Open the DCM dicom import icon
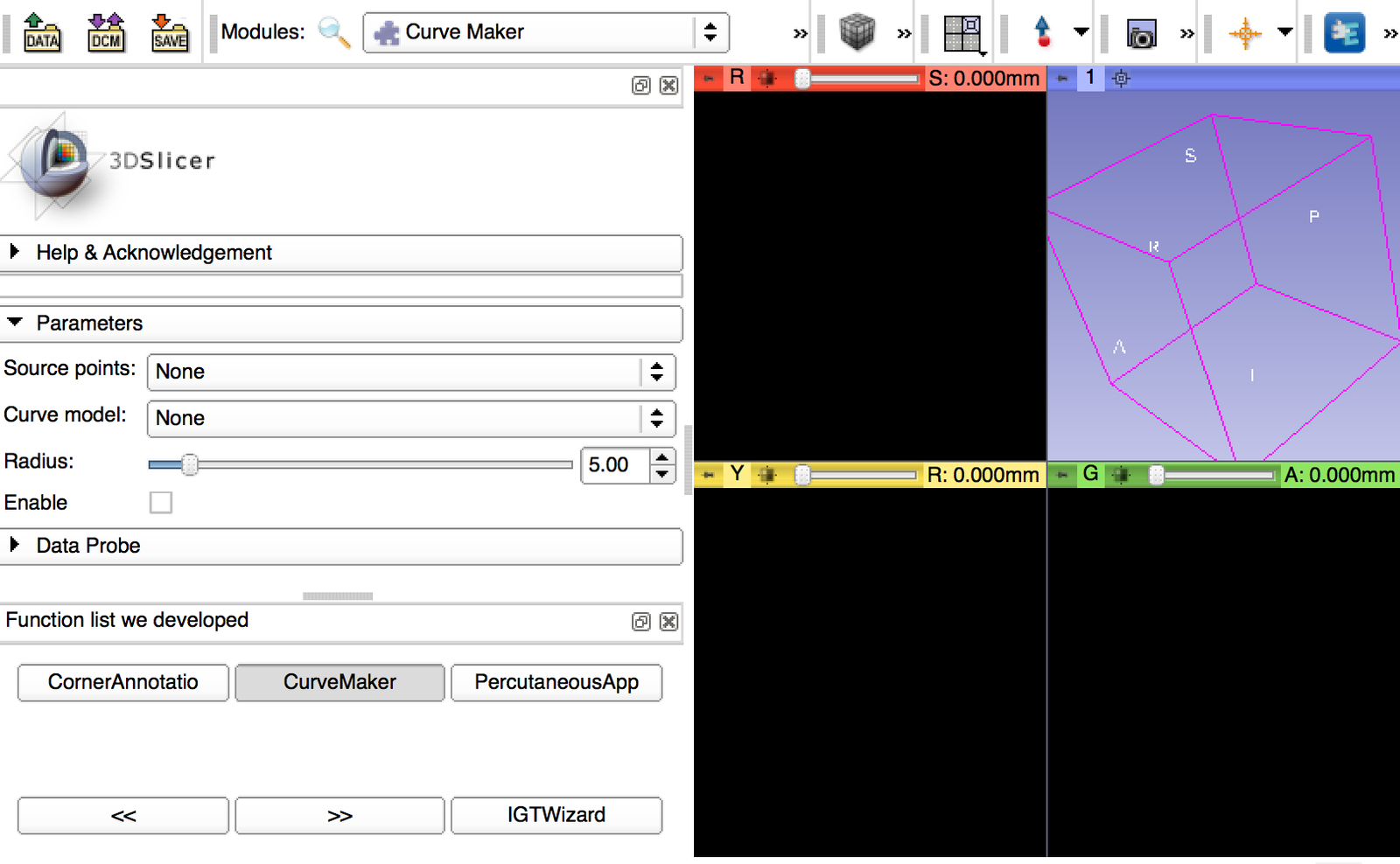Viewport: 1400px width, 864px height. click(x=105, y=31)
